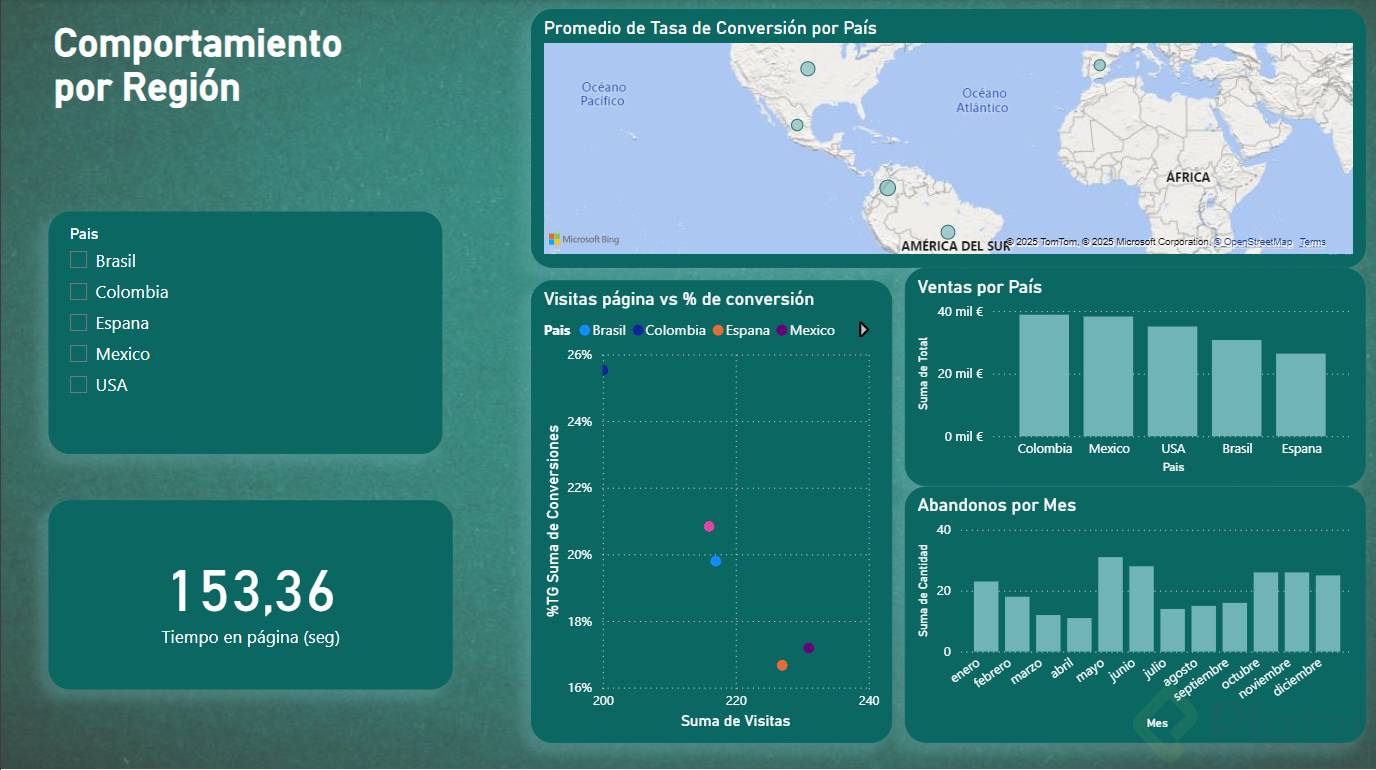The image size is (1376, 770).
Task: Select the USA checkbox in the Pais slicer
Action: 79,385
